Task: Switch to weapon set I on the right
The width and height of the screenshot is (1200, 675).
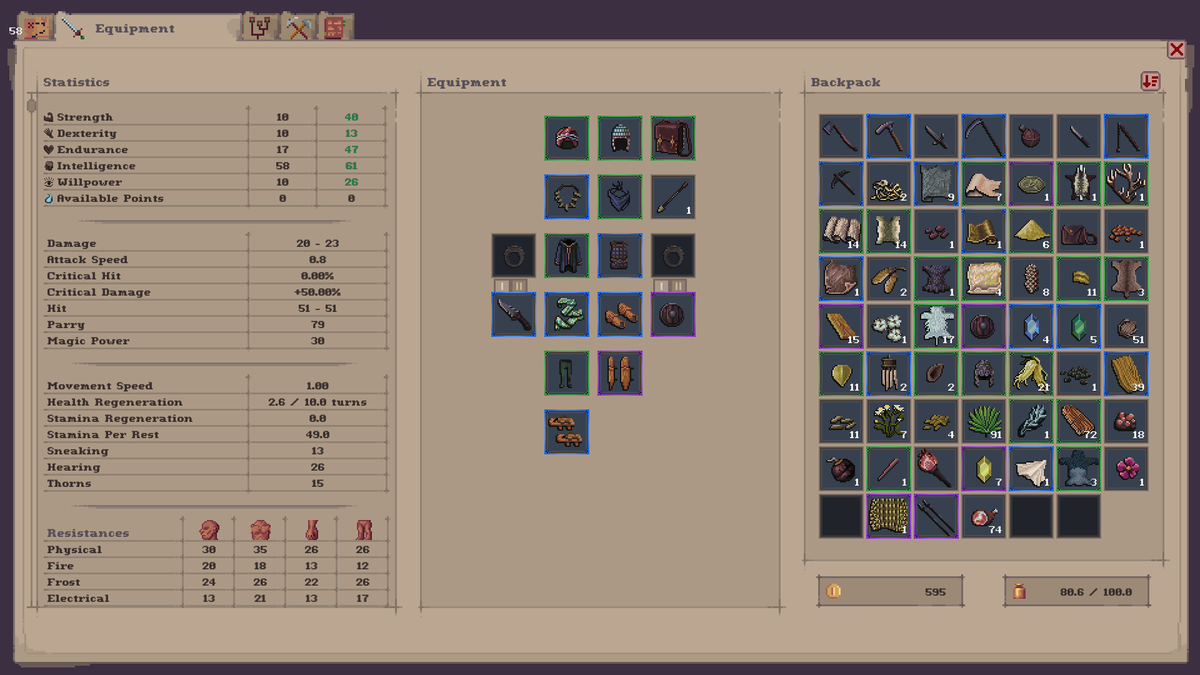Action: click(662, 285)
